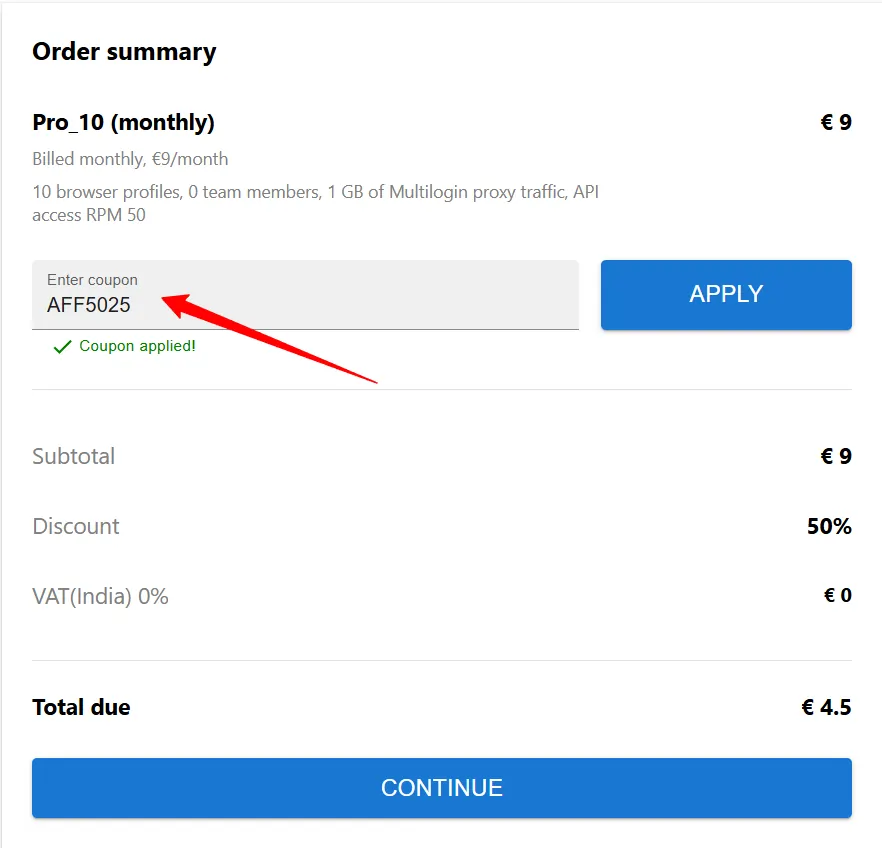The image size is (882, 848).
Task: Click the Order summary heading
Action: tap(124, 51)
